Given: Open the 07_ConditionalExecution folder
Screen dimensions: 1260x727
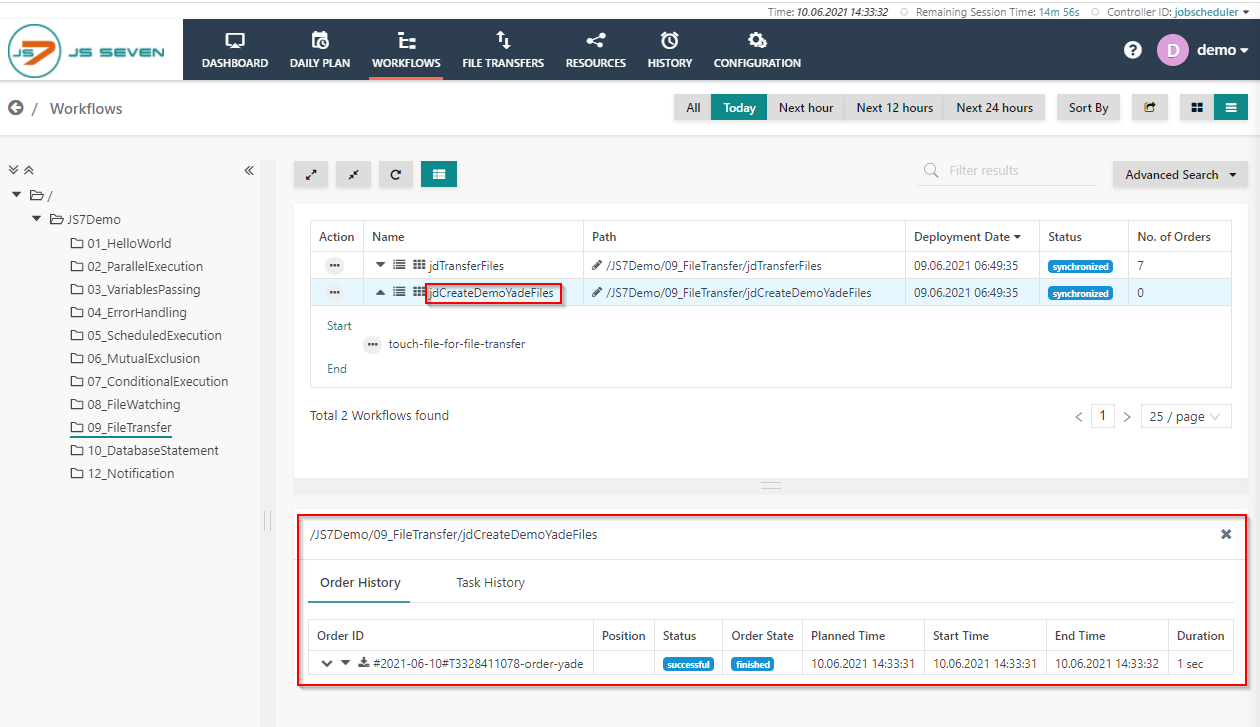Looking at the screenshot, I should (x=149, y=381).
